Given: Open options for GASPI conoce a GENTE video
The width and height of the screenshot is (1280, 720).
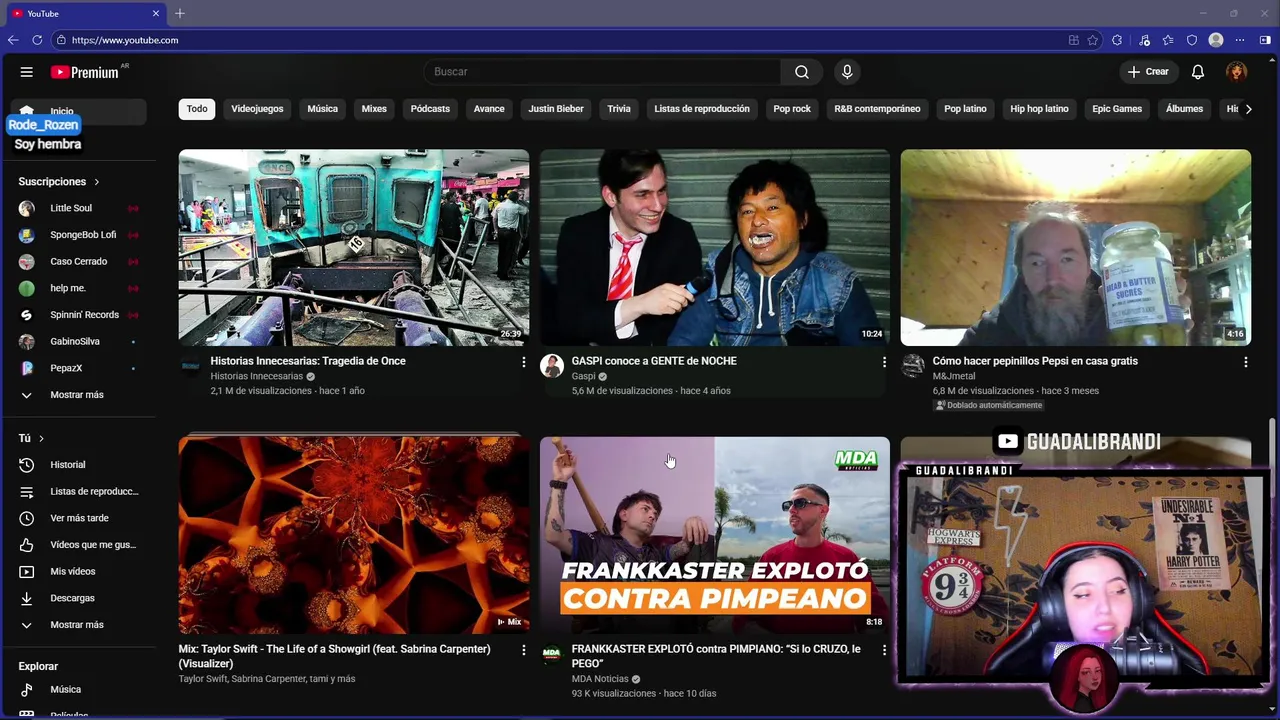Looking at the screenshot, I should (884, 362).
